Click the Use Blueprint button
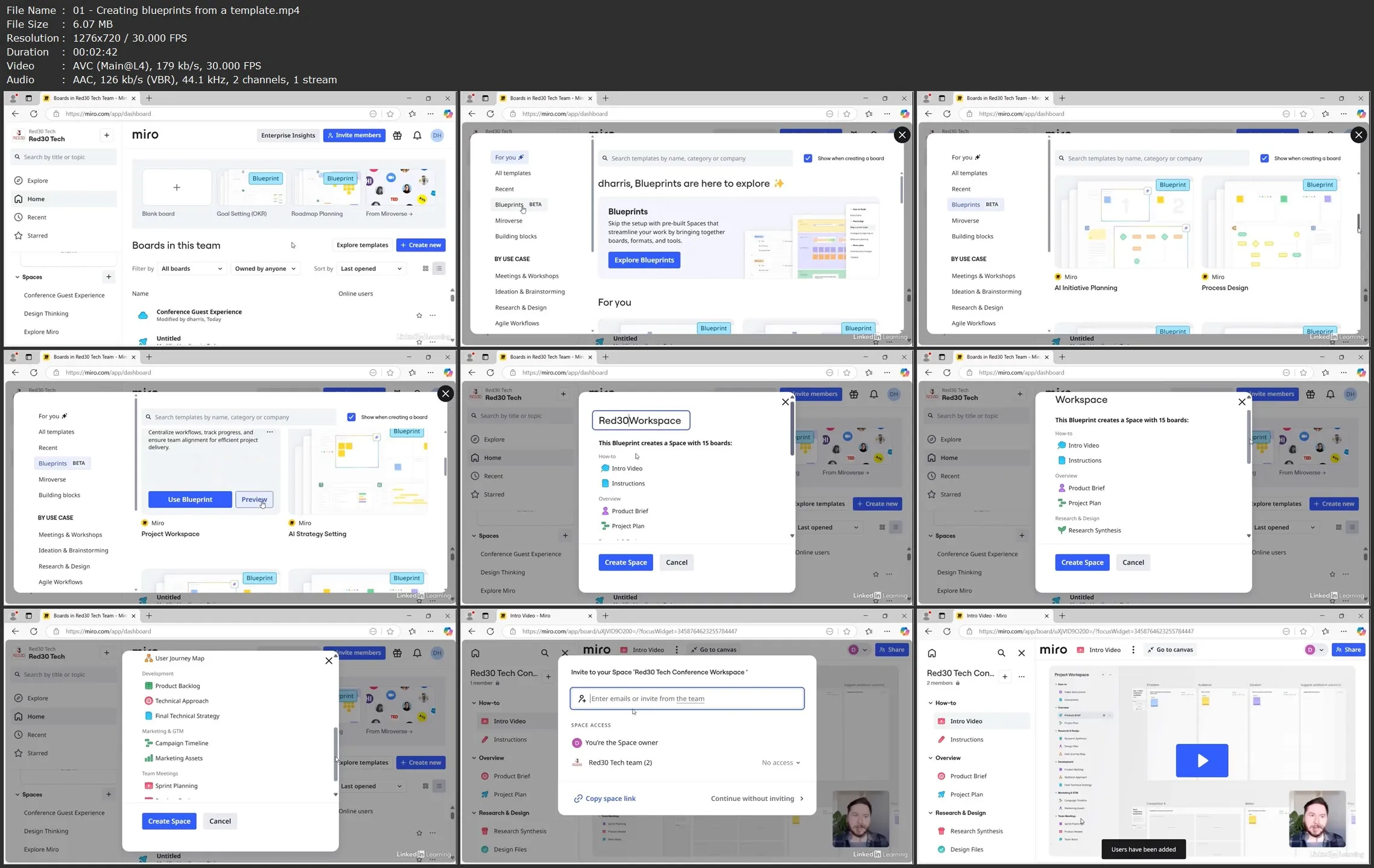This screenshot has height=868, width=1374. pyautogui.click(x=190, y=499)
